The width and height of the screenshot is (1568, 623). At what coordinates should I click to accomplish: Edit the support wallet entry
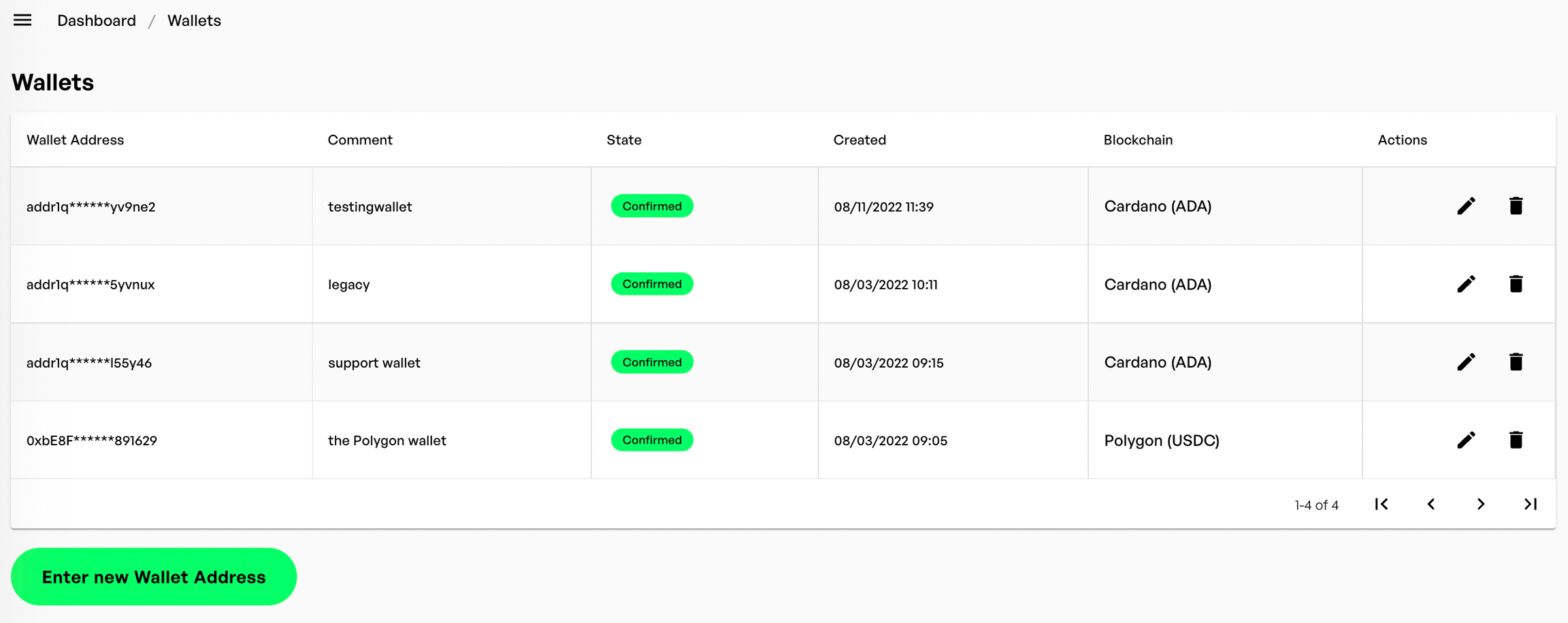click(1466, 362)
